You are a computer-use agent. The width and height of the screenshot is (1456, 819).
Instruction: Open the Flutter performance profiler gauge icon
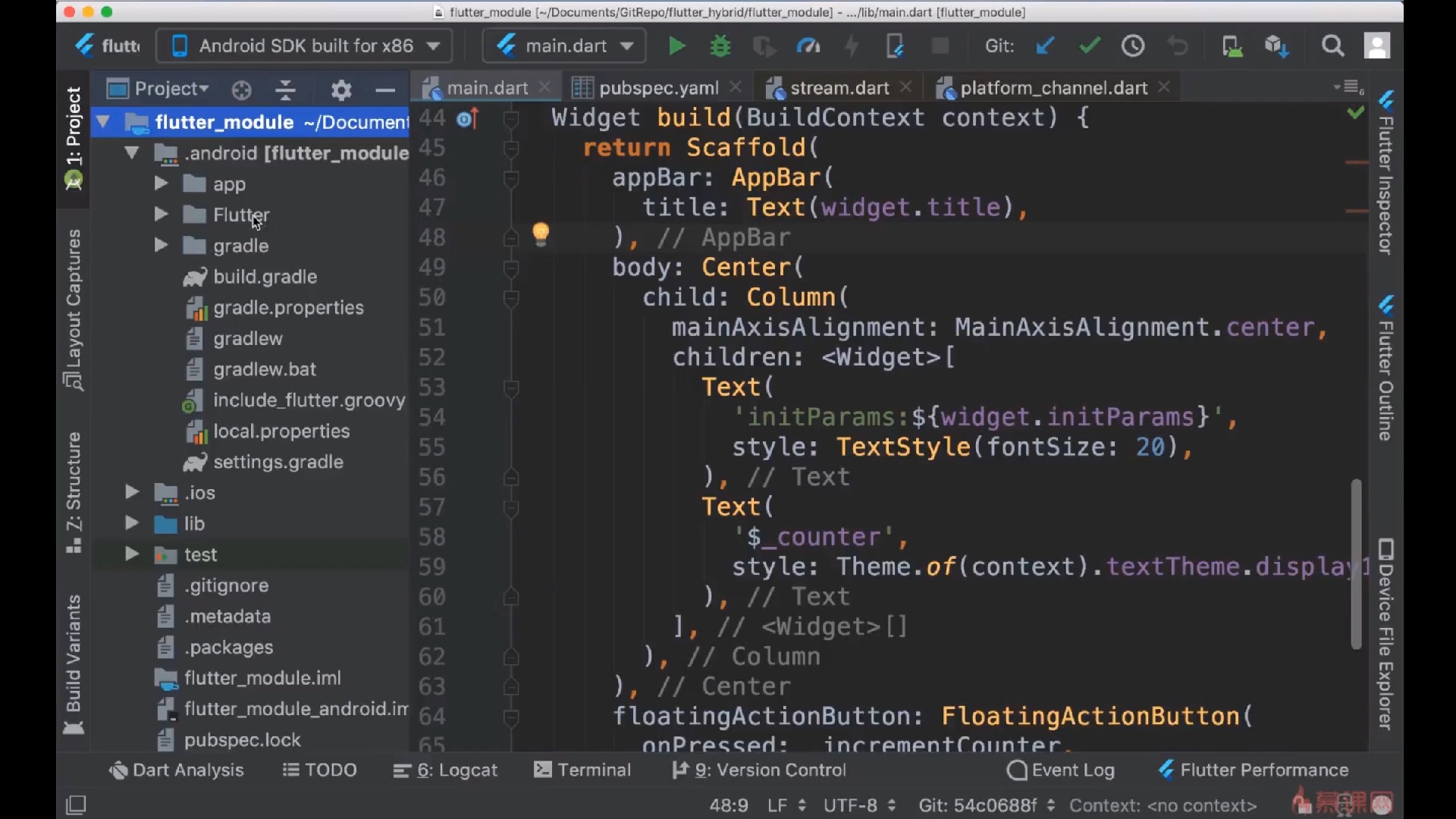[808, 46]
